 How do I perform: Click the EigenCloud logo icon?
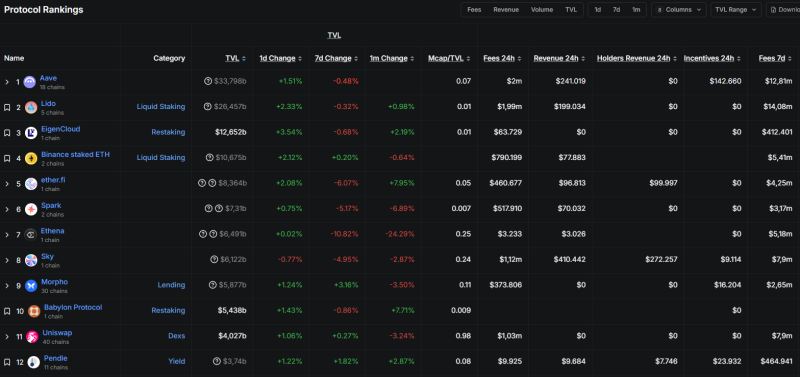[x=31, y=133]
